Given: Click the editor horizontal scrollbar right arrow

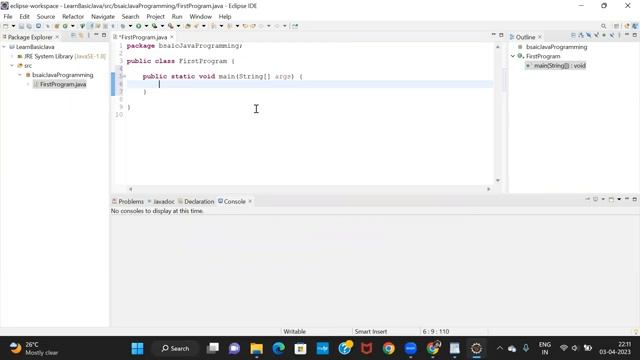Looking at the screenshot, I should tap(489, 189).
